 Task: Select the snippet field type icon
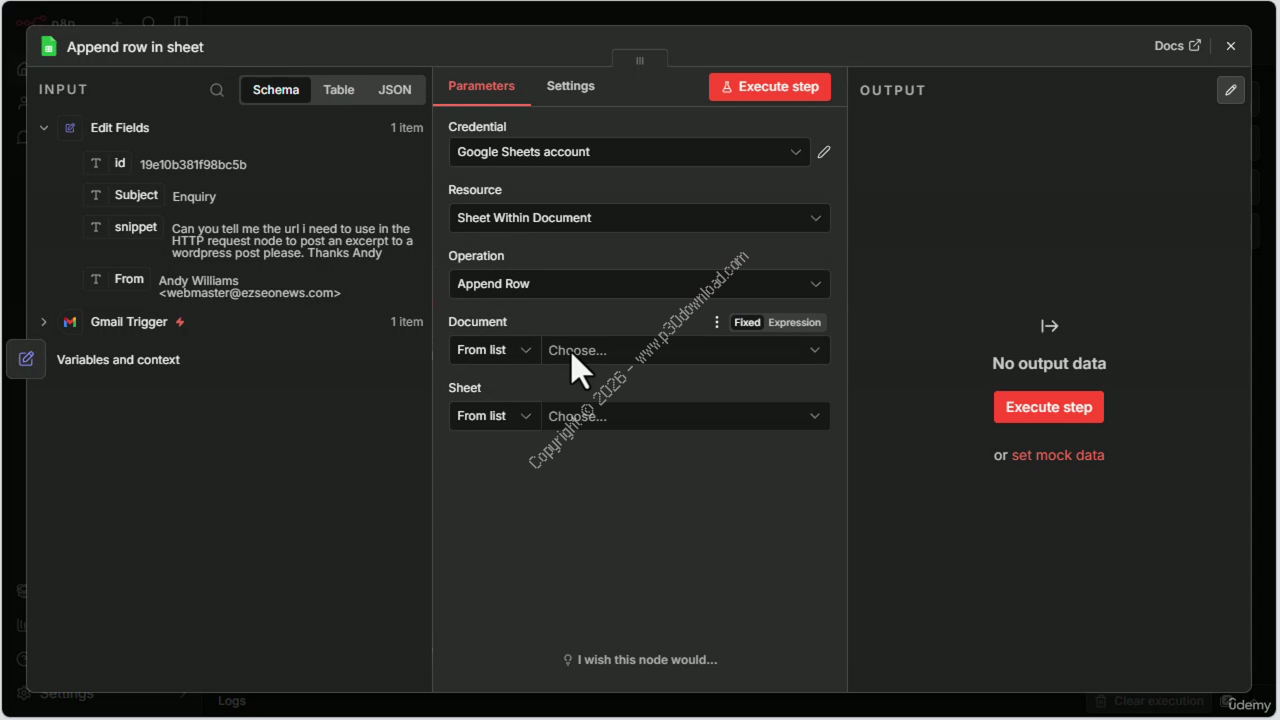tap(96, 227)
